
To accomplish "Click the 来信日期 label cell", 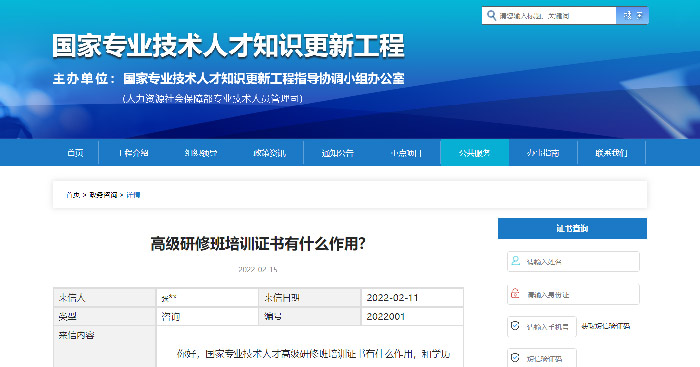I will [309, 297].
